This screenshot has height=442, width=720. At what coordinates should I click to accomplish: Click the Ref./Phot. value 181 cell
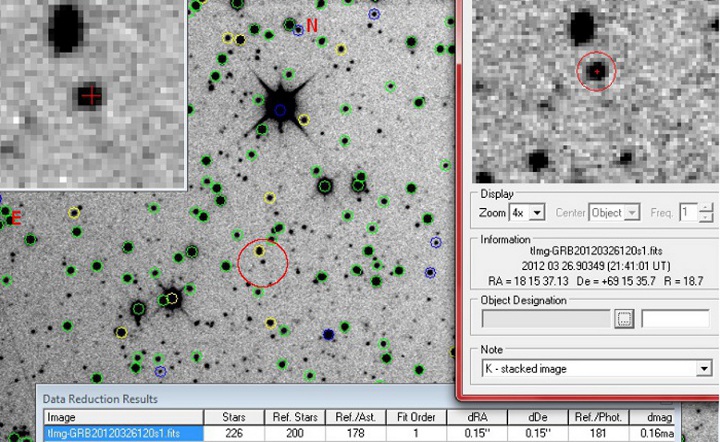tap(598, 433)
